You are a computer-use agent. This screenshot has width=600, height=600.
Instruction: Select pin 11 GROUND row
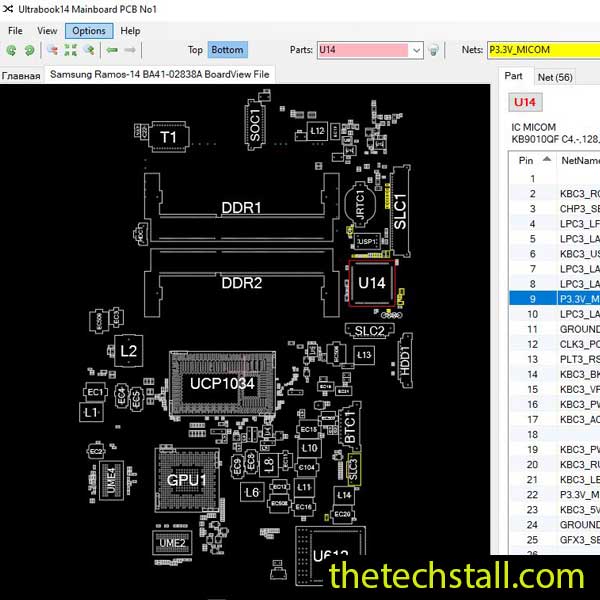pos(555,329)
